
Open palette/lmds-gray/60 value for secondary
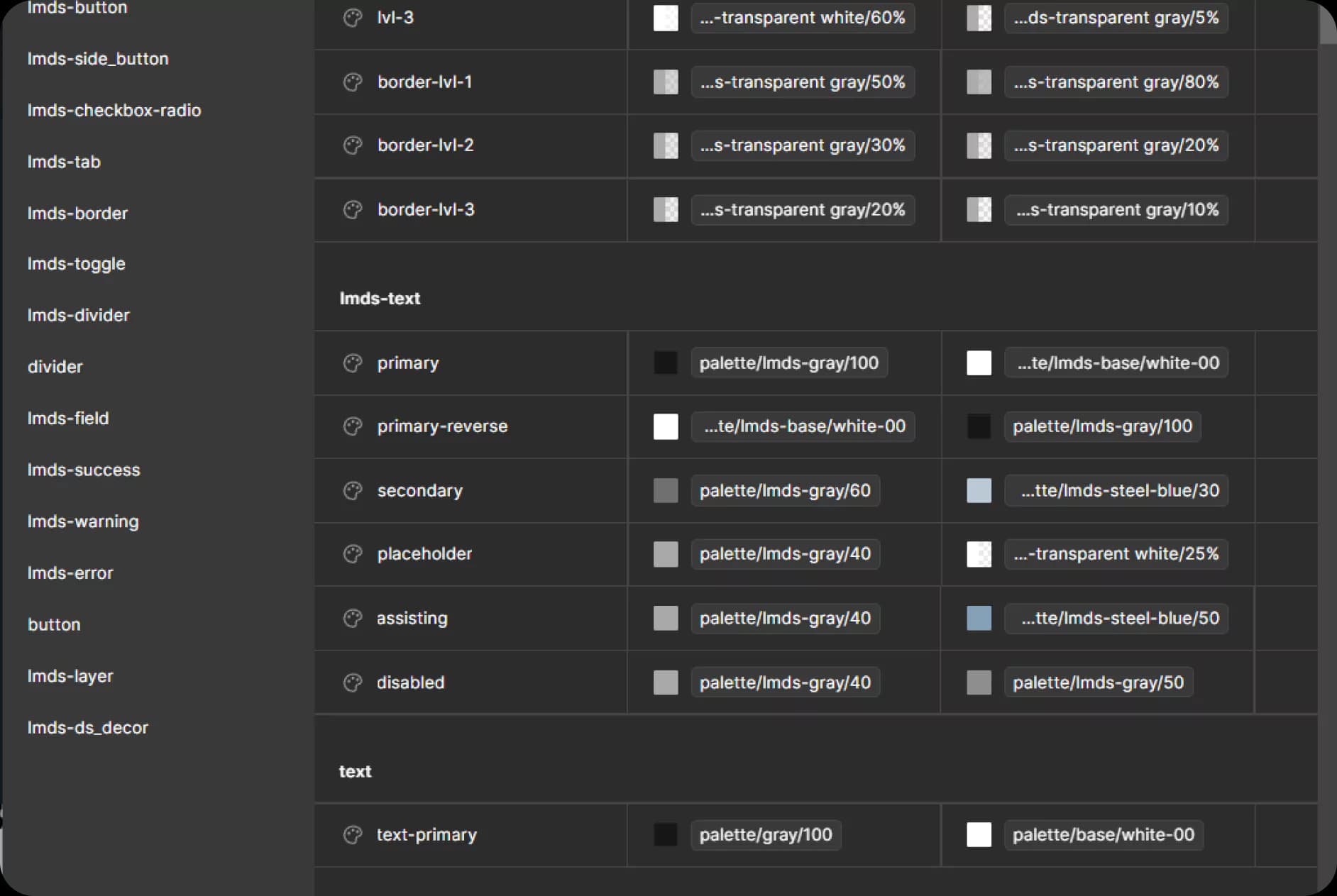click(x=785, y=491)
